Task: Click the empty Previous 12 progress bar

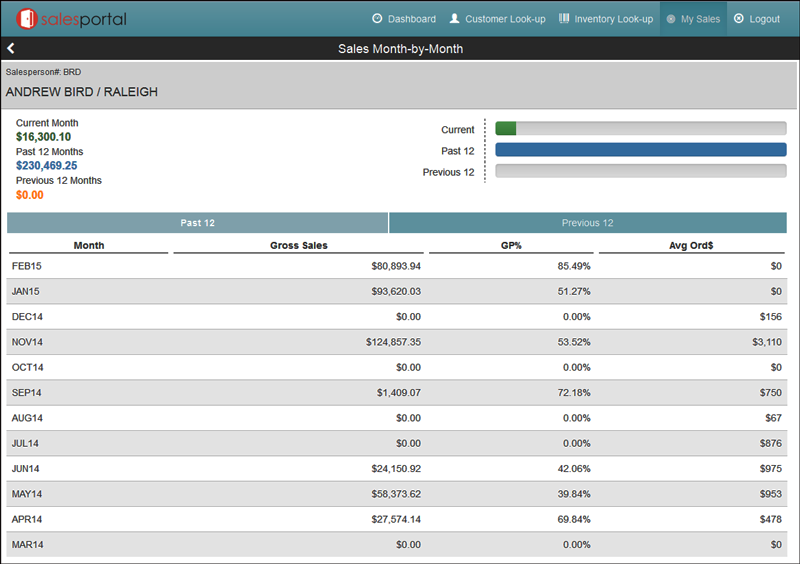Action: [640, 172]
